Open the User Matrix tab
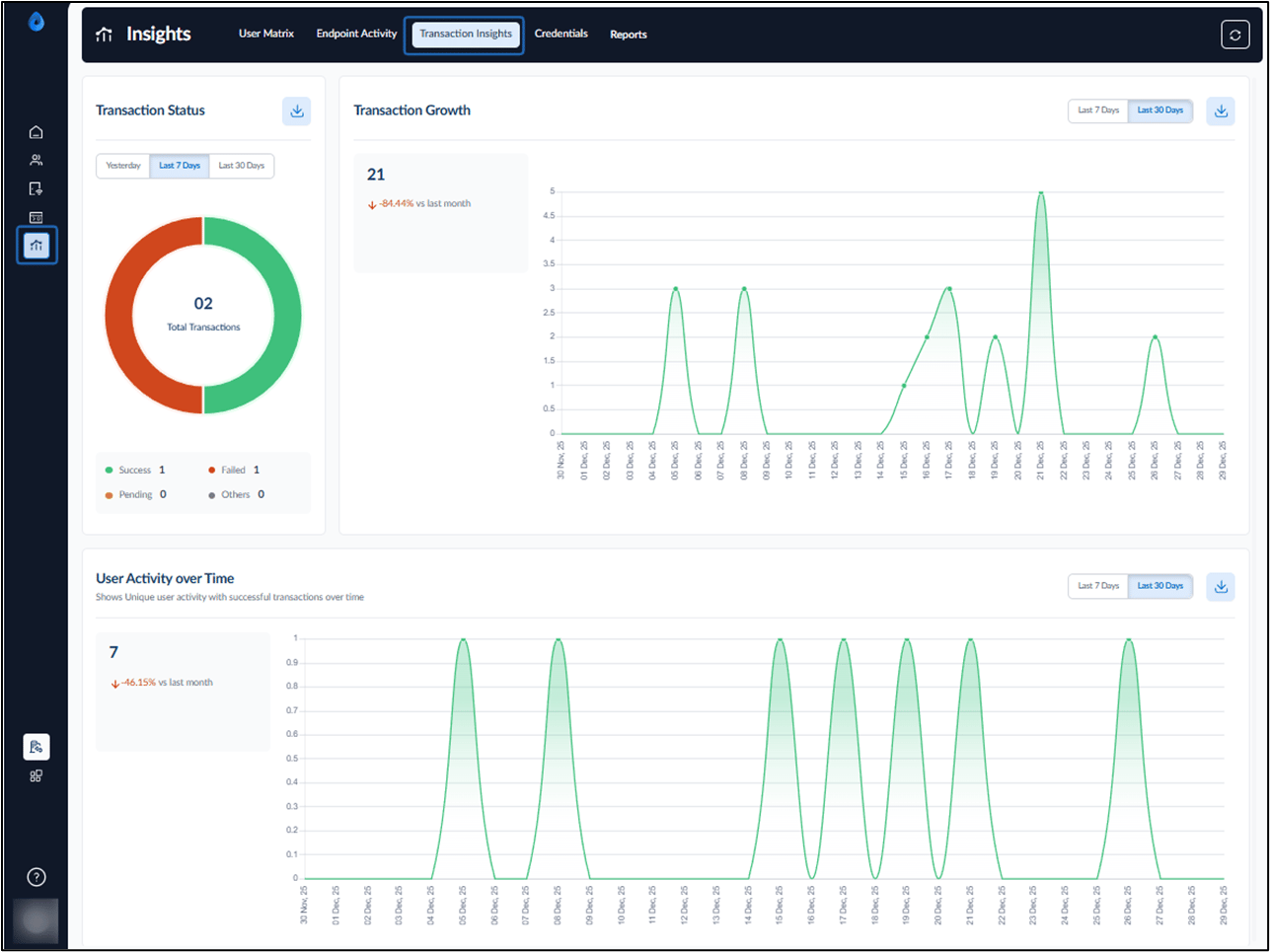This screenshot has height=952, width=1270. click(266, 34)
